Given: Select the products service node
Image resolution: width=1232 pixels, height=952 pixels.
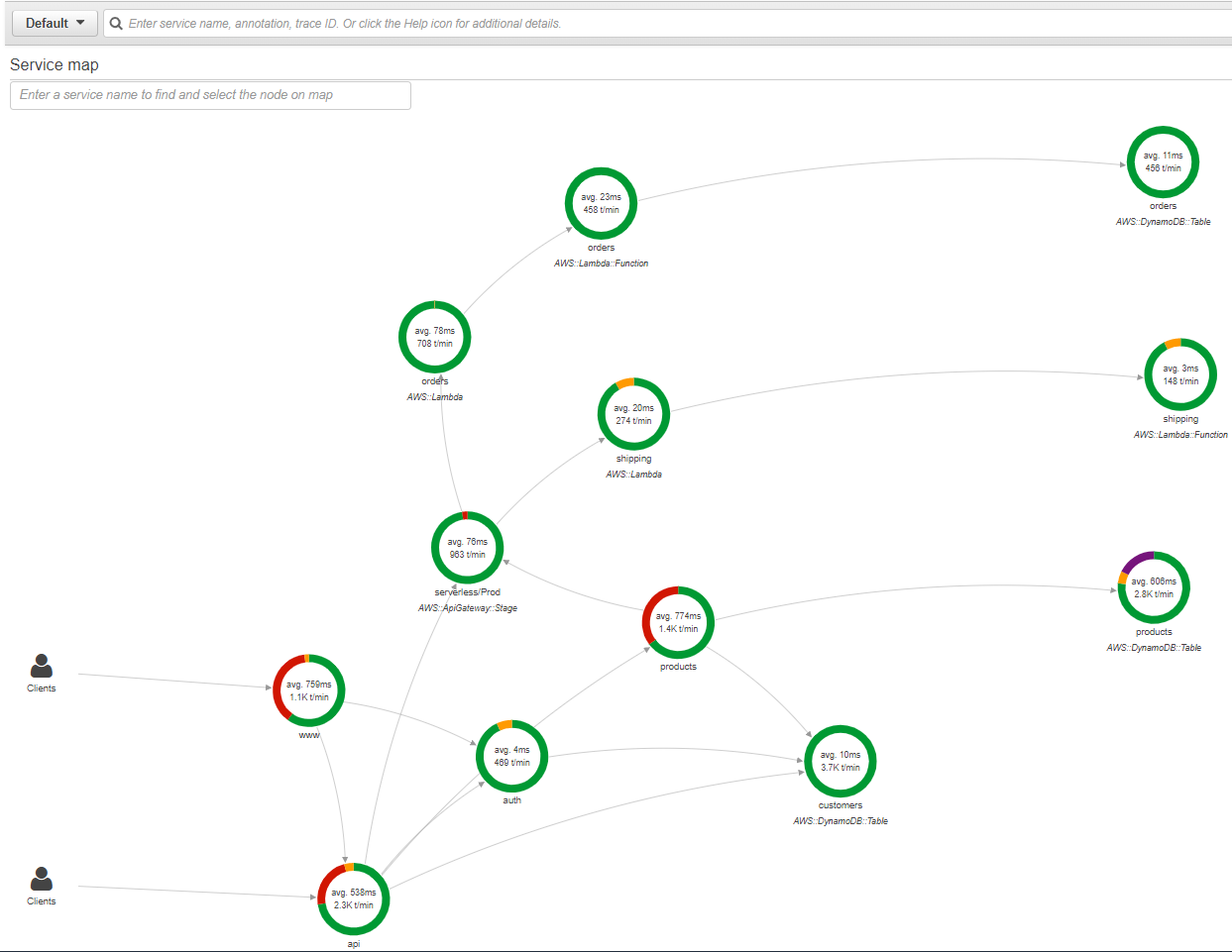Looking at the screenshot, I should point(678,622).
